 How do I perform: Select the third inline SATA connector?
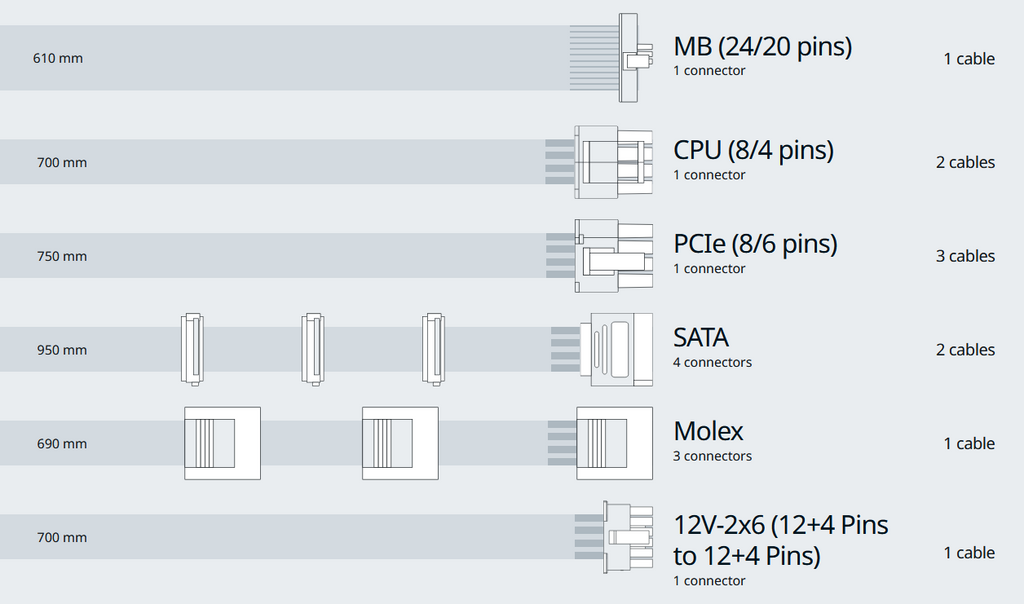434,349
